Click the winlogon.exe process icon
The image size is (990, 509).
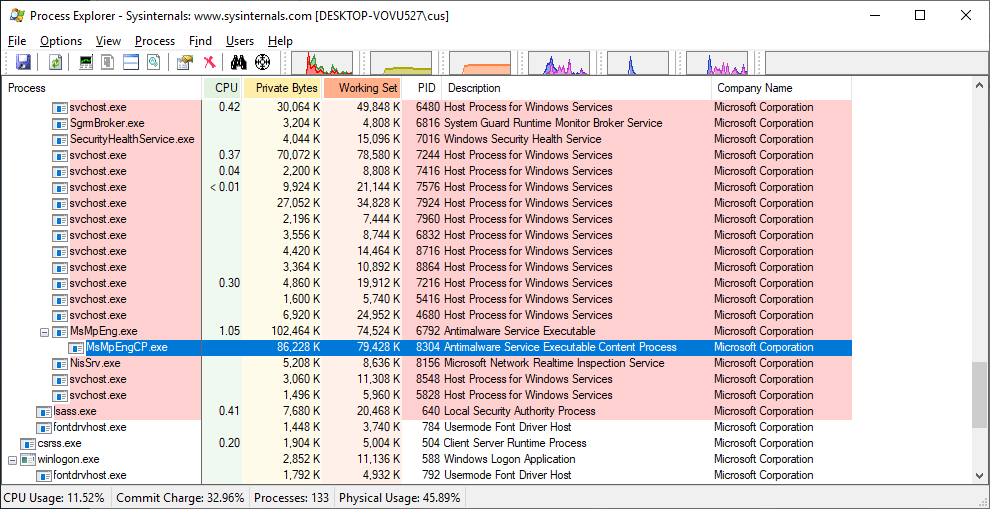(28, 460)
